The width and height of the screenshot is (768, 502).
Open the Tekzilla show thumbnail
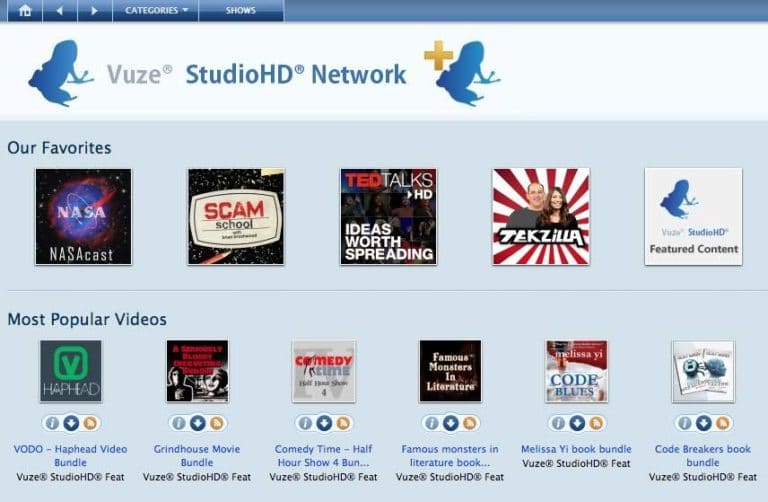(x=540, y=216)
